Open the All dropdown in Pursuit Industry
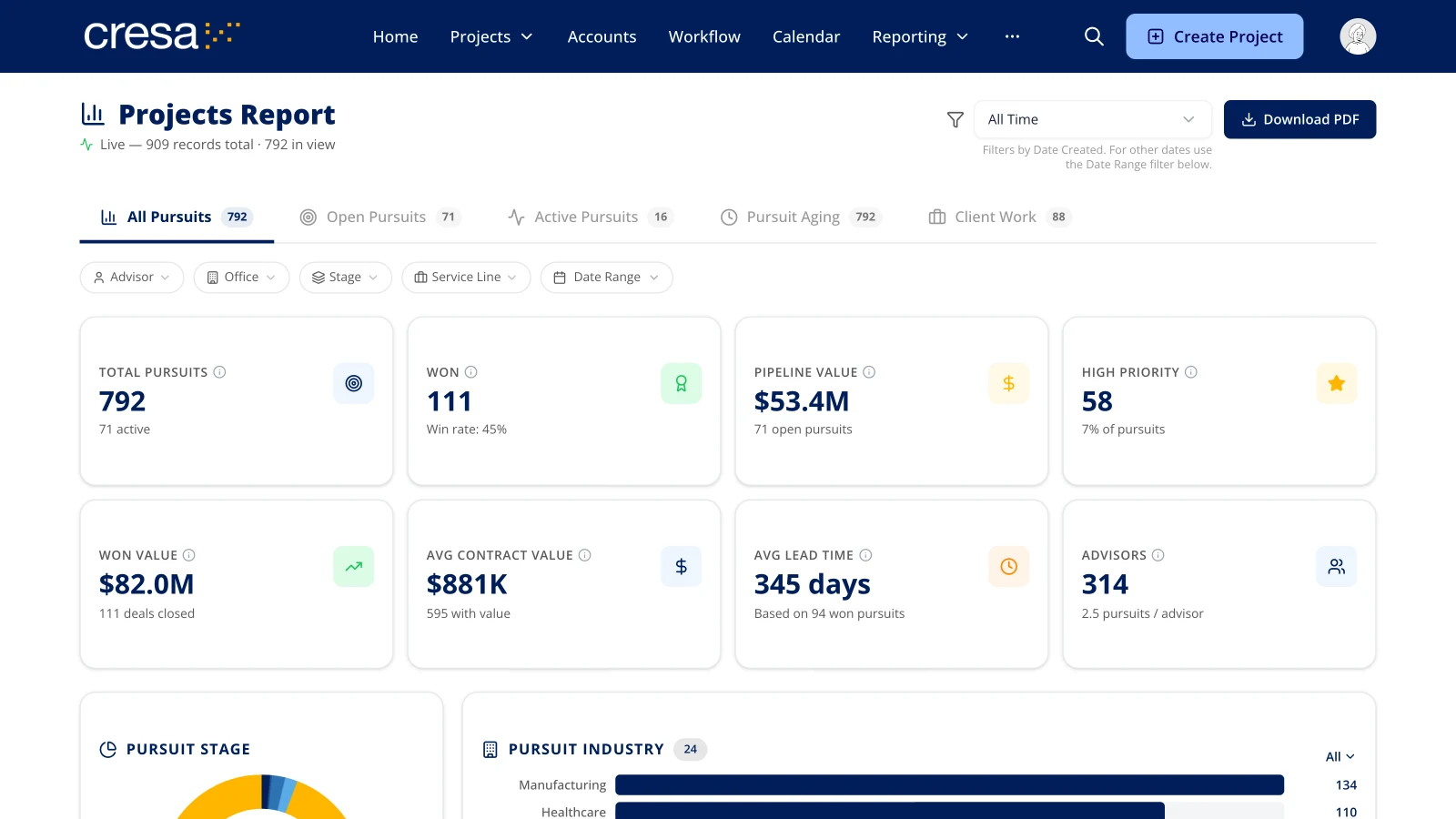Screen dimensions: 1456x819 point(1340,757)
